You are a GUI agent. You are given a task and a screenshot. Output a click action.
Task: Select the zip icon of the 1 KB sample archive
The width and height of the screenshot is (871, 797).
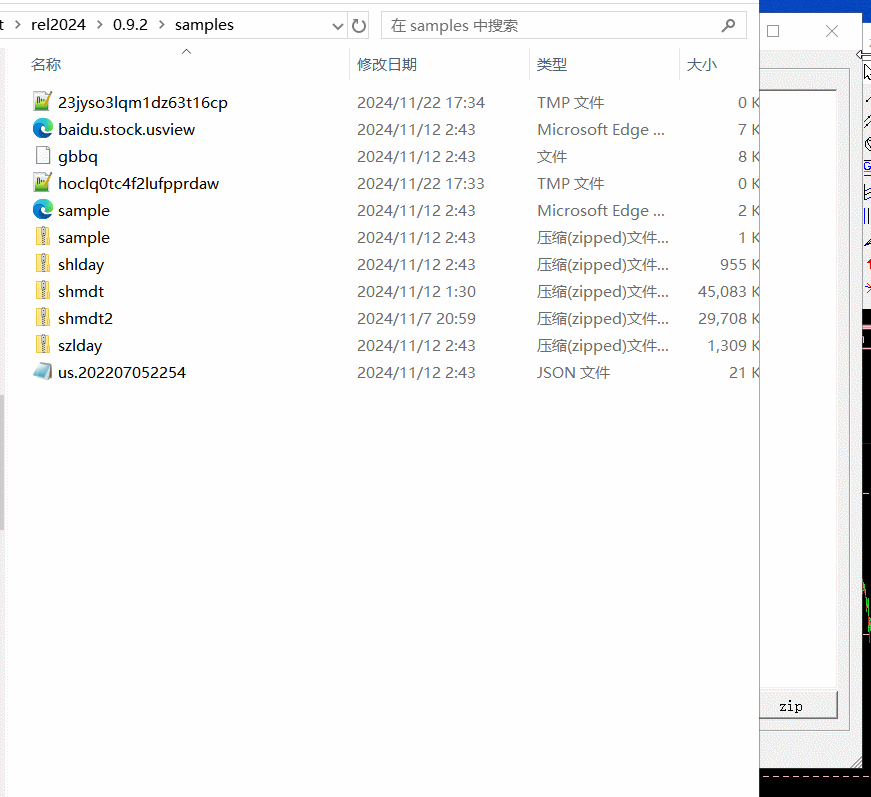pos(42,237)
